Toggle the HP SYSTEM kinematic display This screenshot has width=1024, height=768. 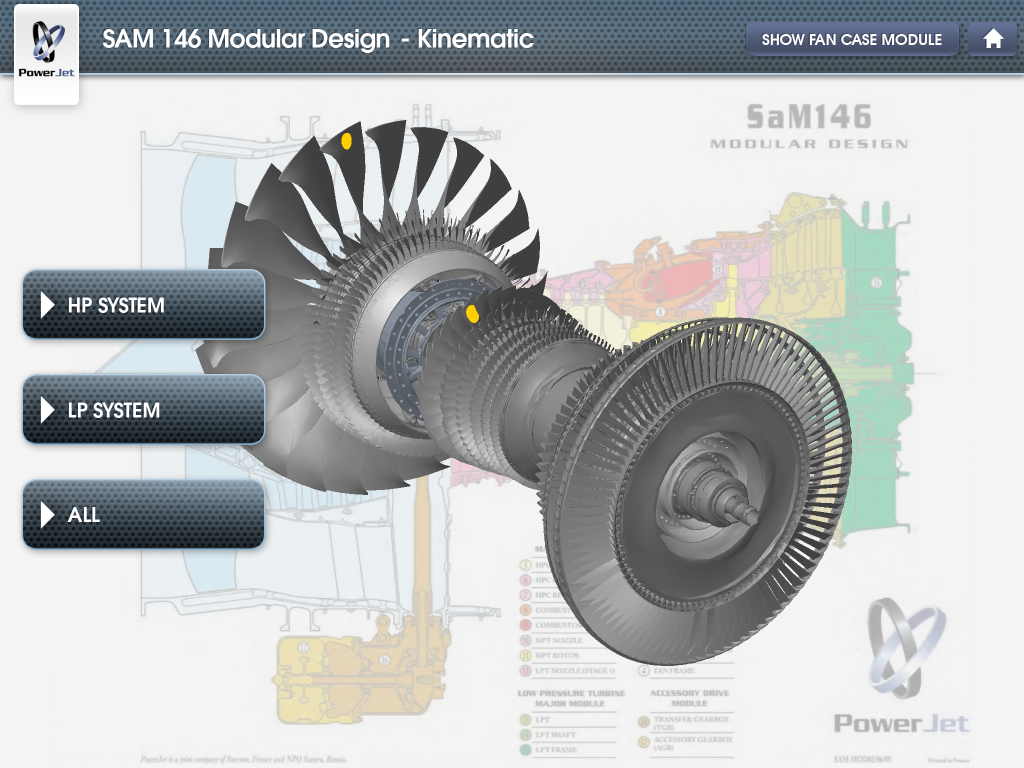point(143,305)
